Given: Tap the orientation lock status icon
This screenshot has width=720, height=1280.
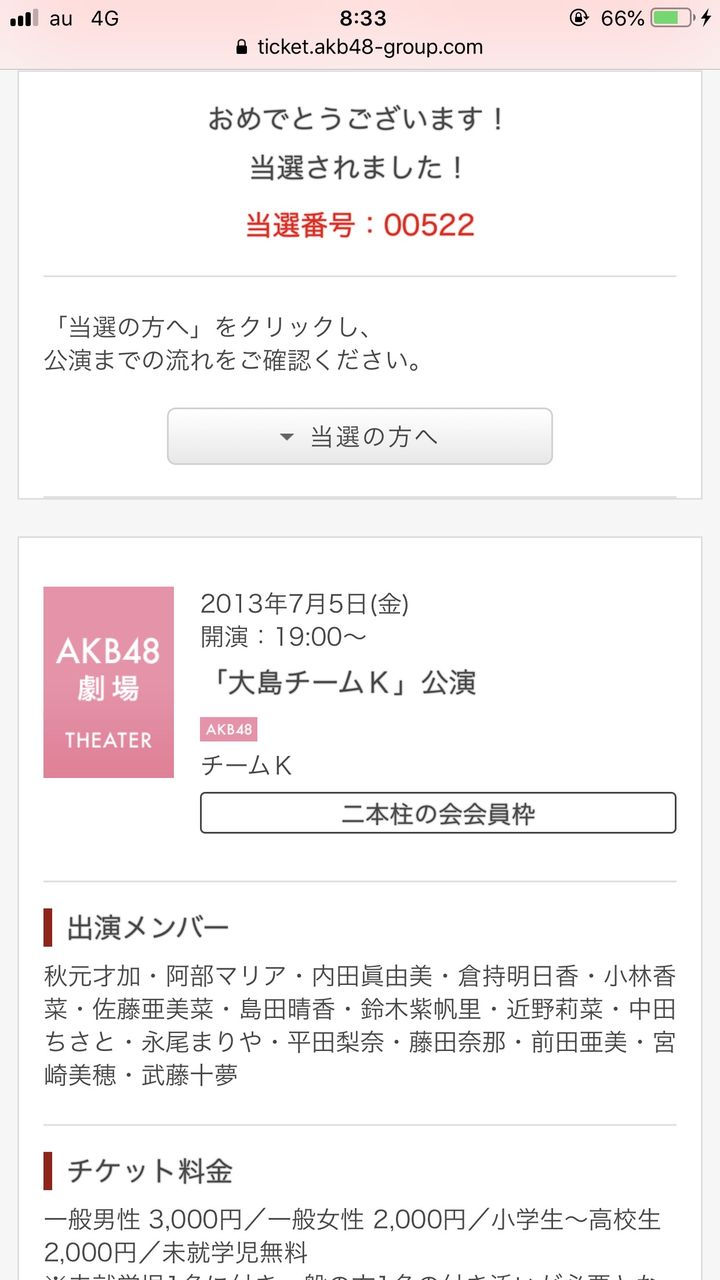Looking at the screenshot, I should pyautogui.click(x=579, y=18).
